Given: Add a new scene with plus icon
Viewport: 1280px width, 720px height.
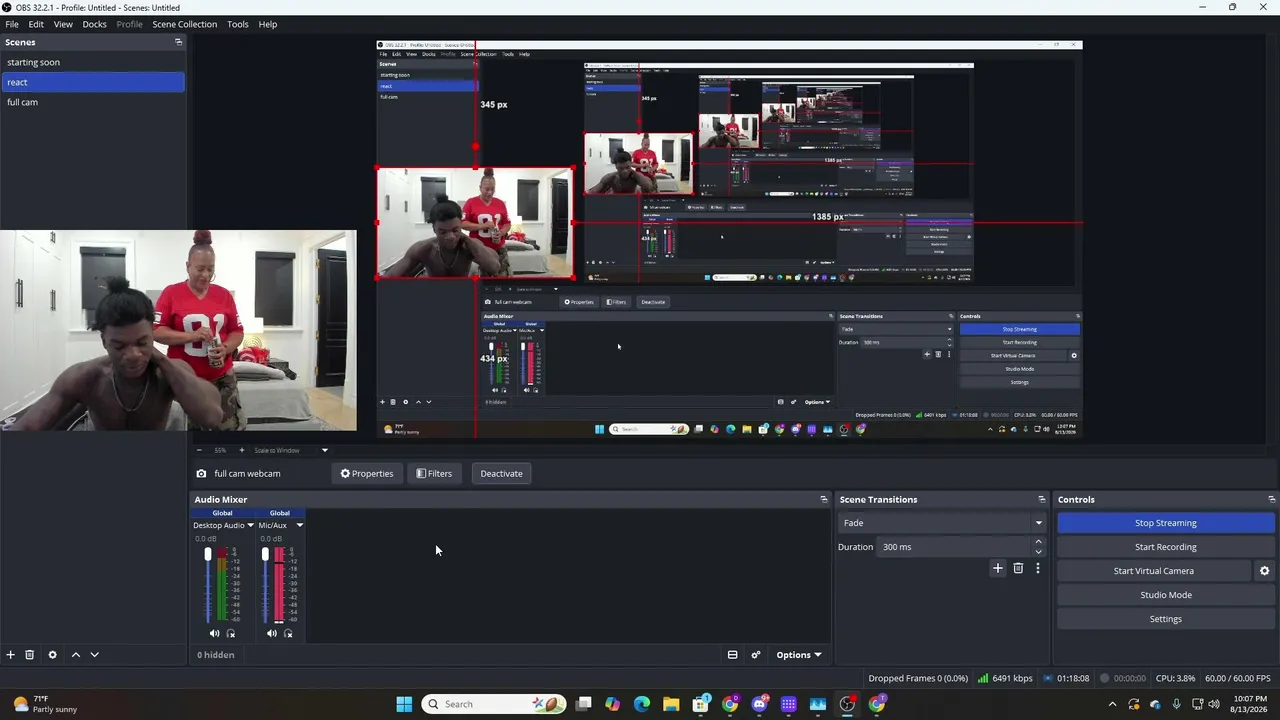Looking at the screenshot, I should tap(10, 655).
